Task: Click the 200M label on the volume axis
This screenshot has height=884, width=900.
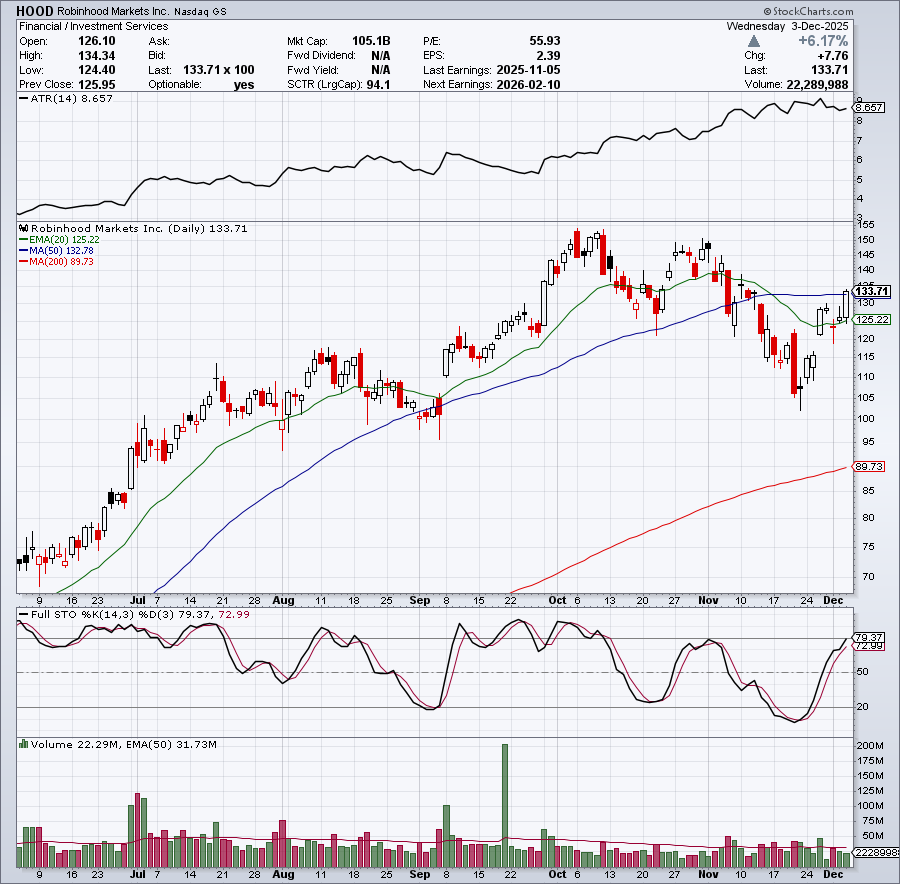Action: (870, 746)
